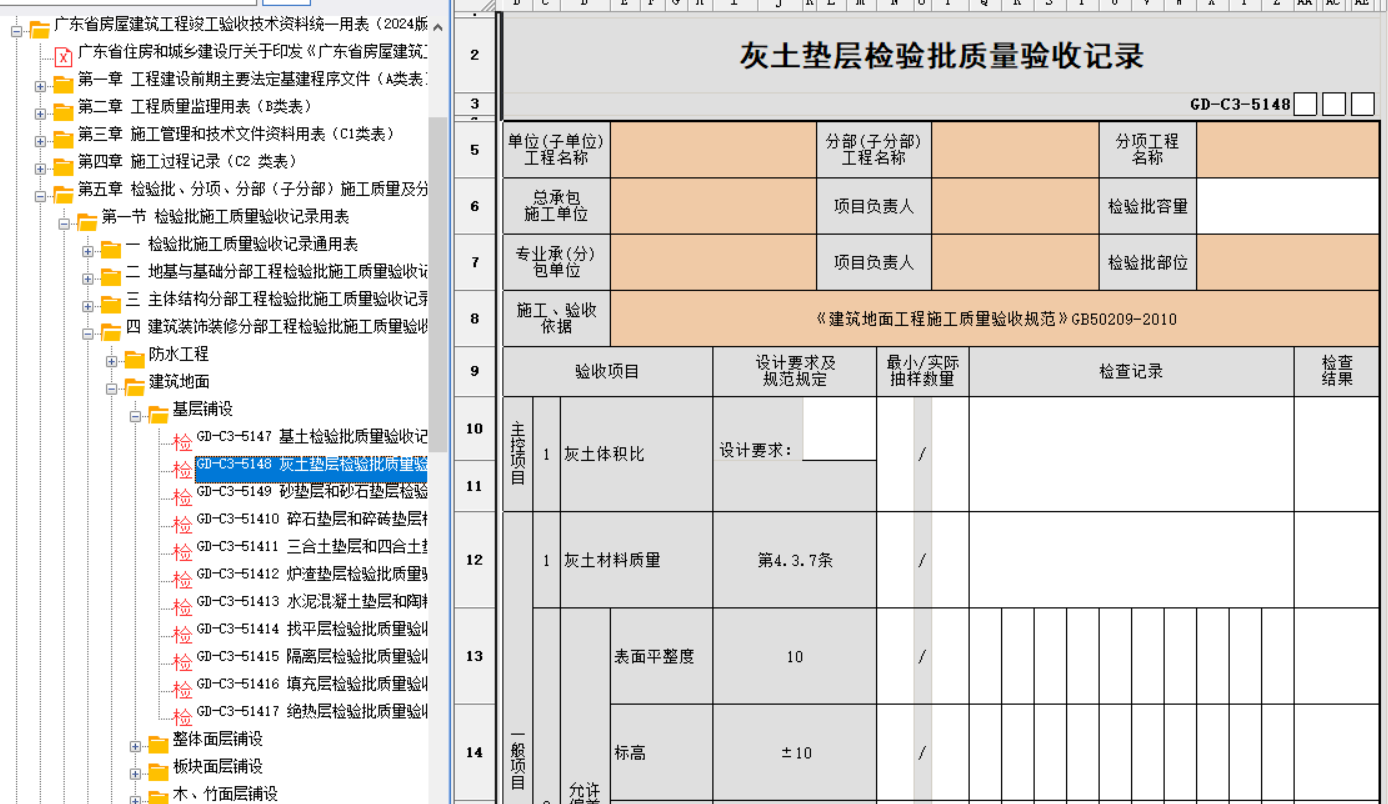Click the middle box after GD-C3-5148 code

pyautogui.click(x=1333, y=104)
